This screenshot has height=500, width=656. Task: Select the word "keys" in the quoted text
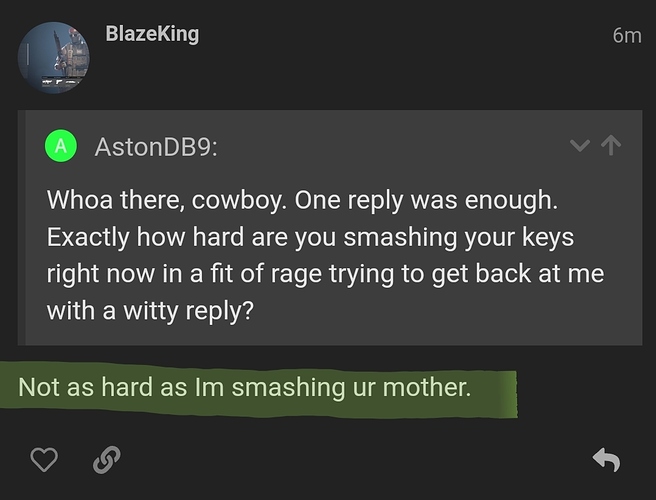(x=548, y=238)
